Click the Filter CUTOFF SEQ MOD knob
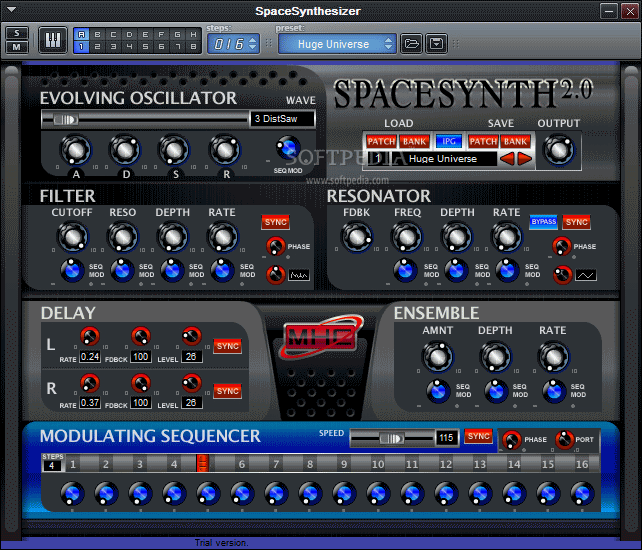Viewport: 642px width, 550px height. click(x=72, y=270)
